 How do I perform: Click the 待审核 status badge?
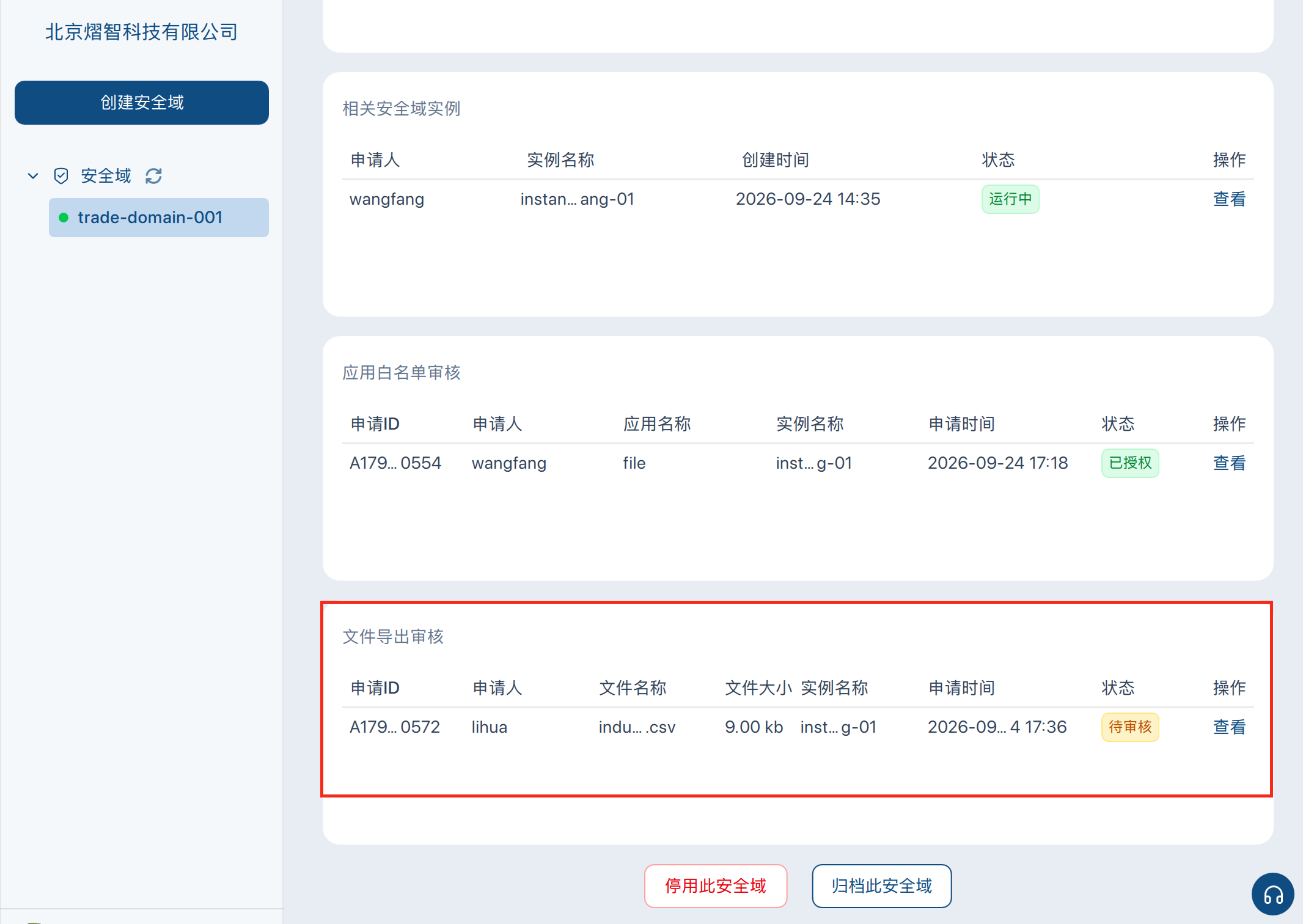pos(1130,727)
